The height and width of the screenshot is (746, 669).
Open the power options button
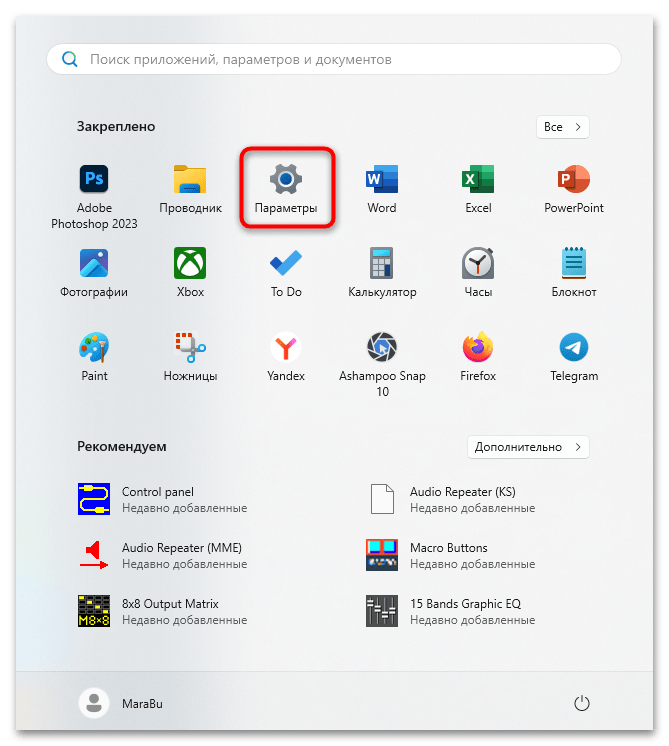click(582, 703)
